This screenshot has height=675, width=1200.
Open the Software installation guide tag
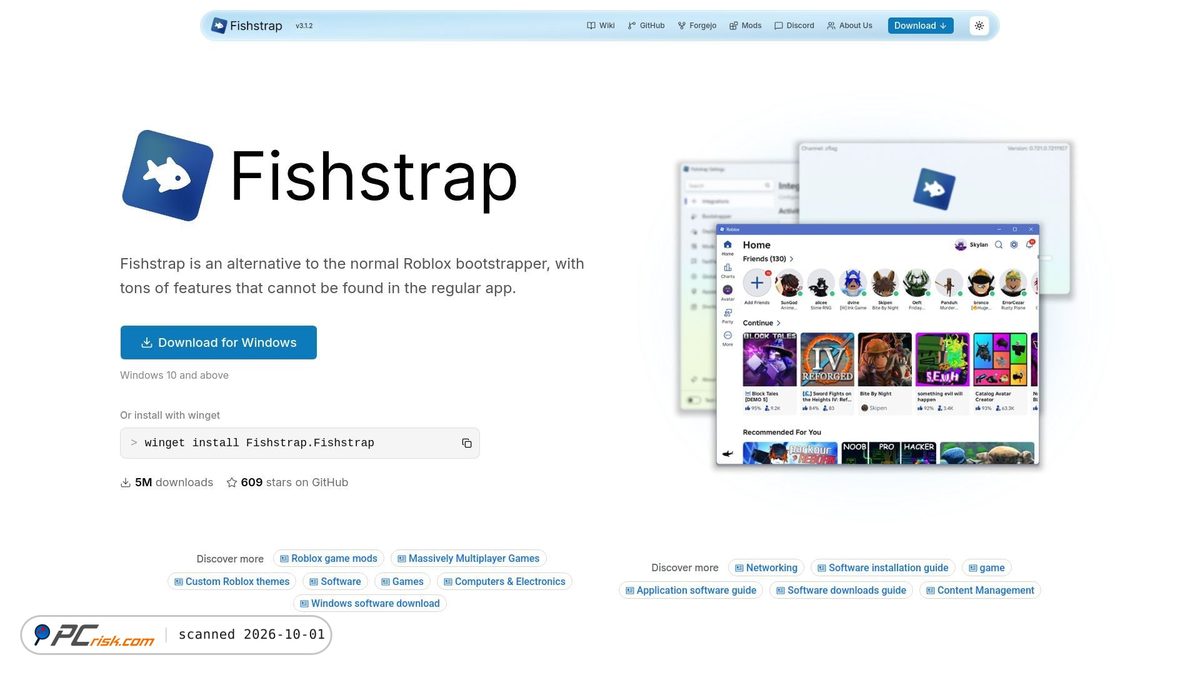pos(882,567)
